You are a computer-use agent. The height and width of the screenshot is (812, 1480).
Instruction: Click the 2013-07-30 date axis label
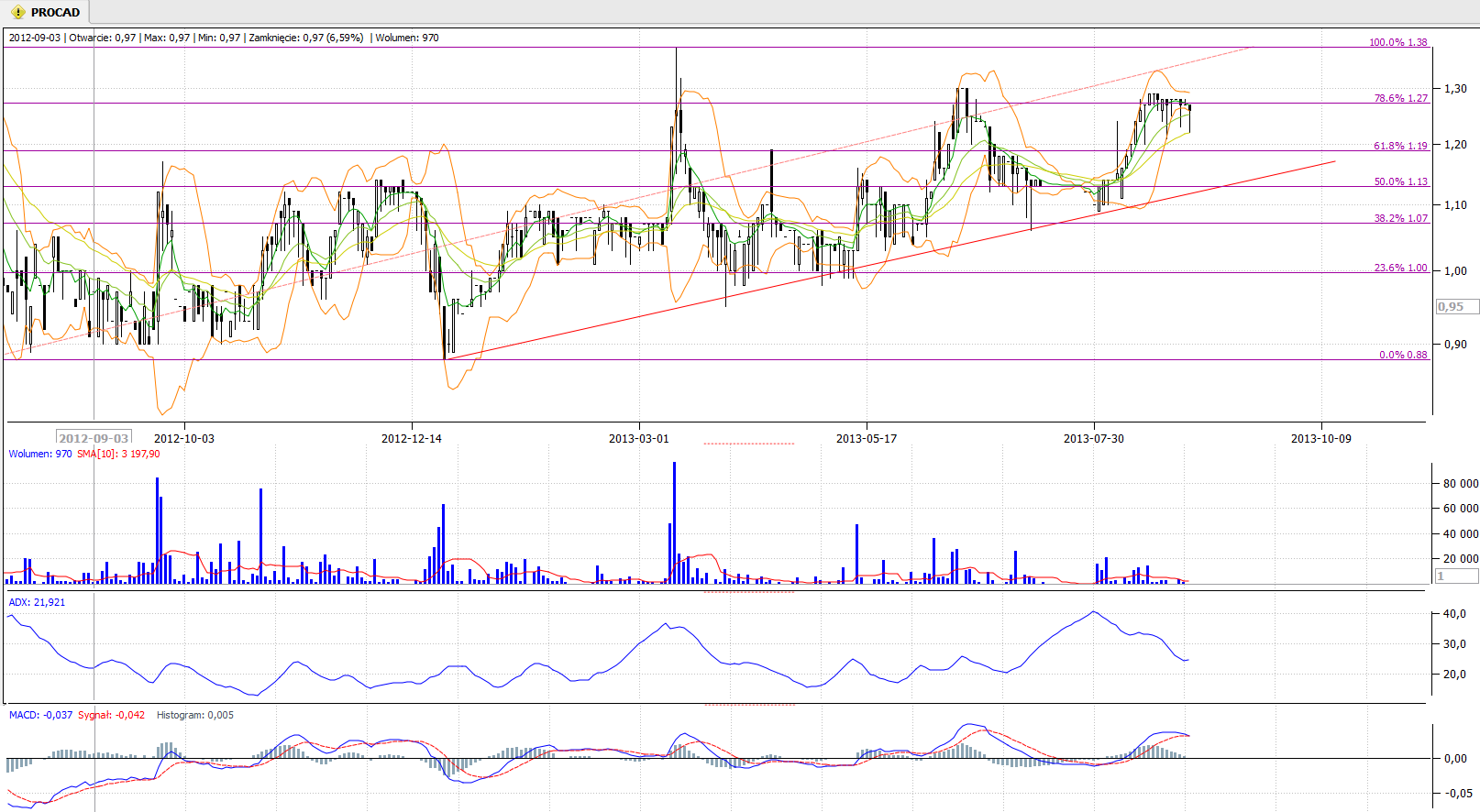point(1094,438)
